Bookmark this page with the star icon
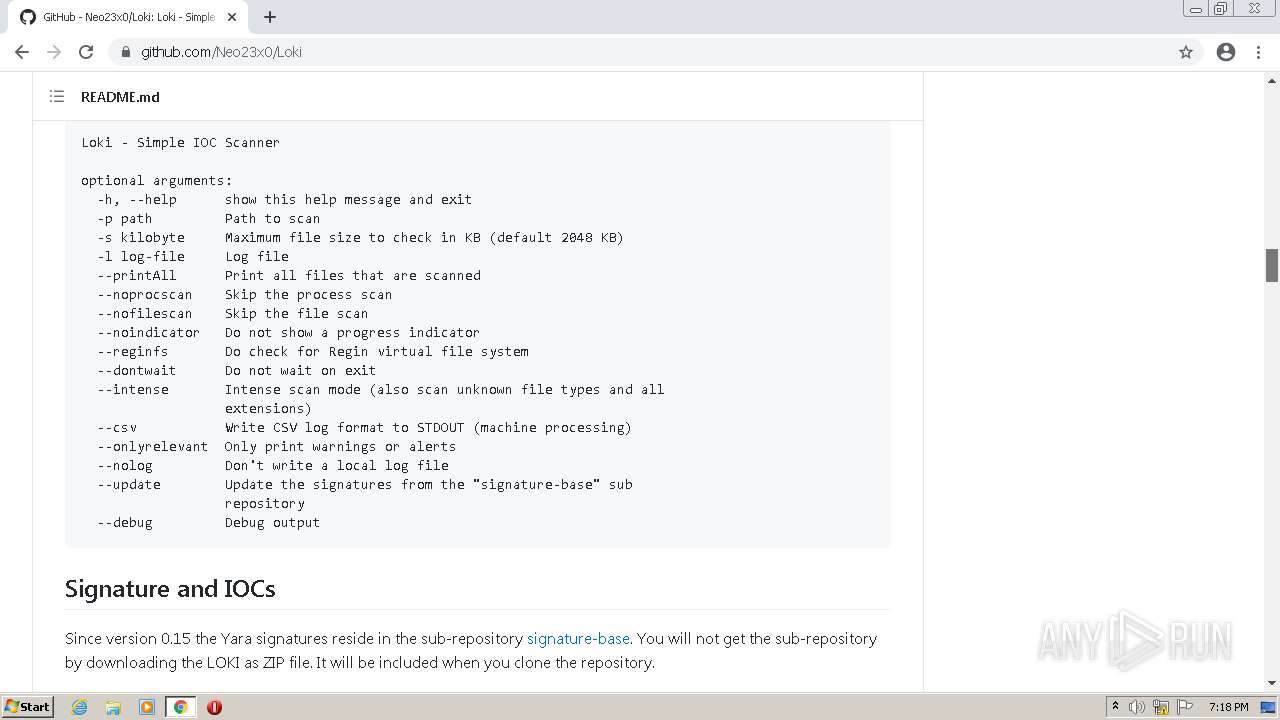This screenshot has width=1280, height=720. point(1186,52)
